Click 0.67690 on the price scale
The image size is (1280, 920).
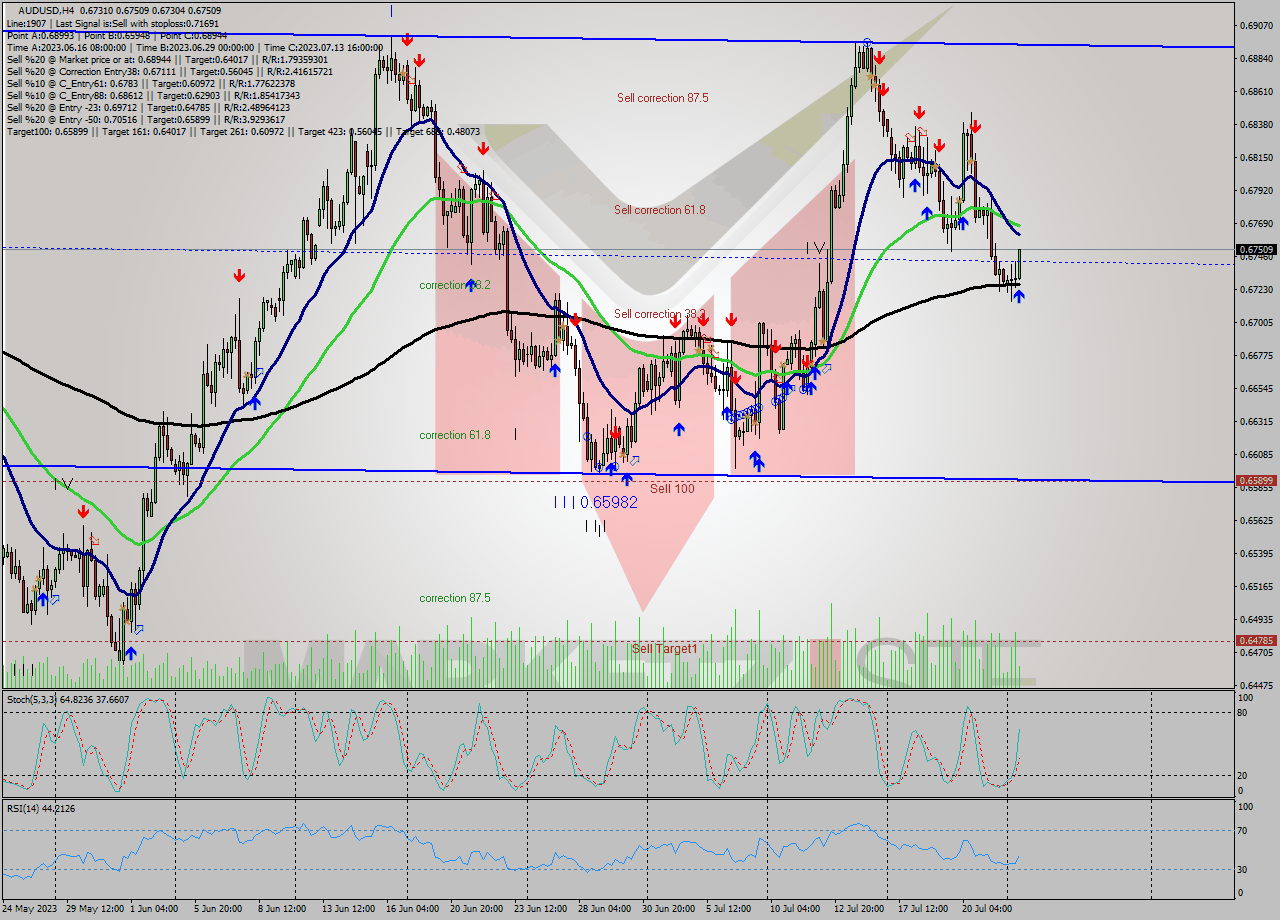(x=1257, y=223)
